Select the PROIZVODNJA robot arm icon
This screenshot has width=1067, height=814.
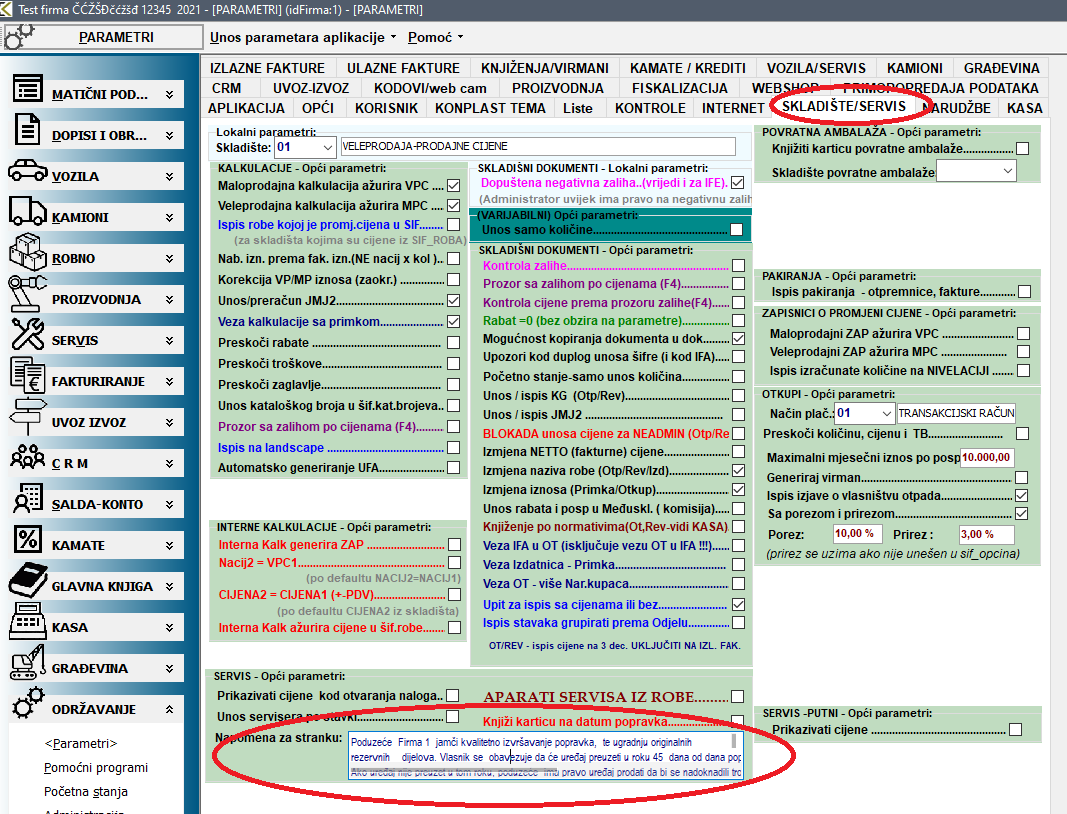(x=28, y=293)
